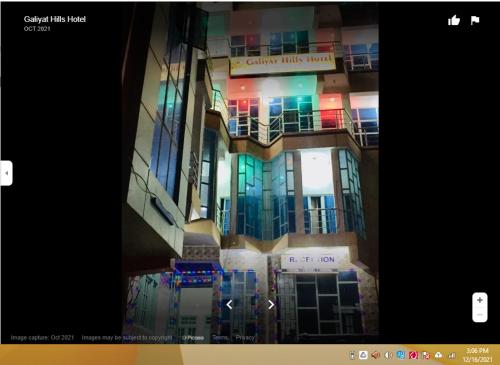Click the Galiyat Hills Hotel title
500x365 pixels.
point(55,19)
